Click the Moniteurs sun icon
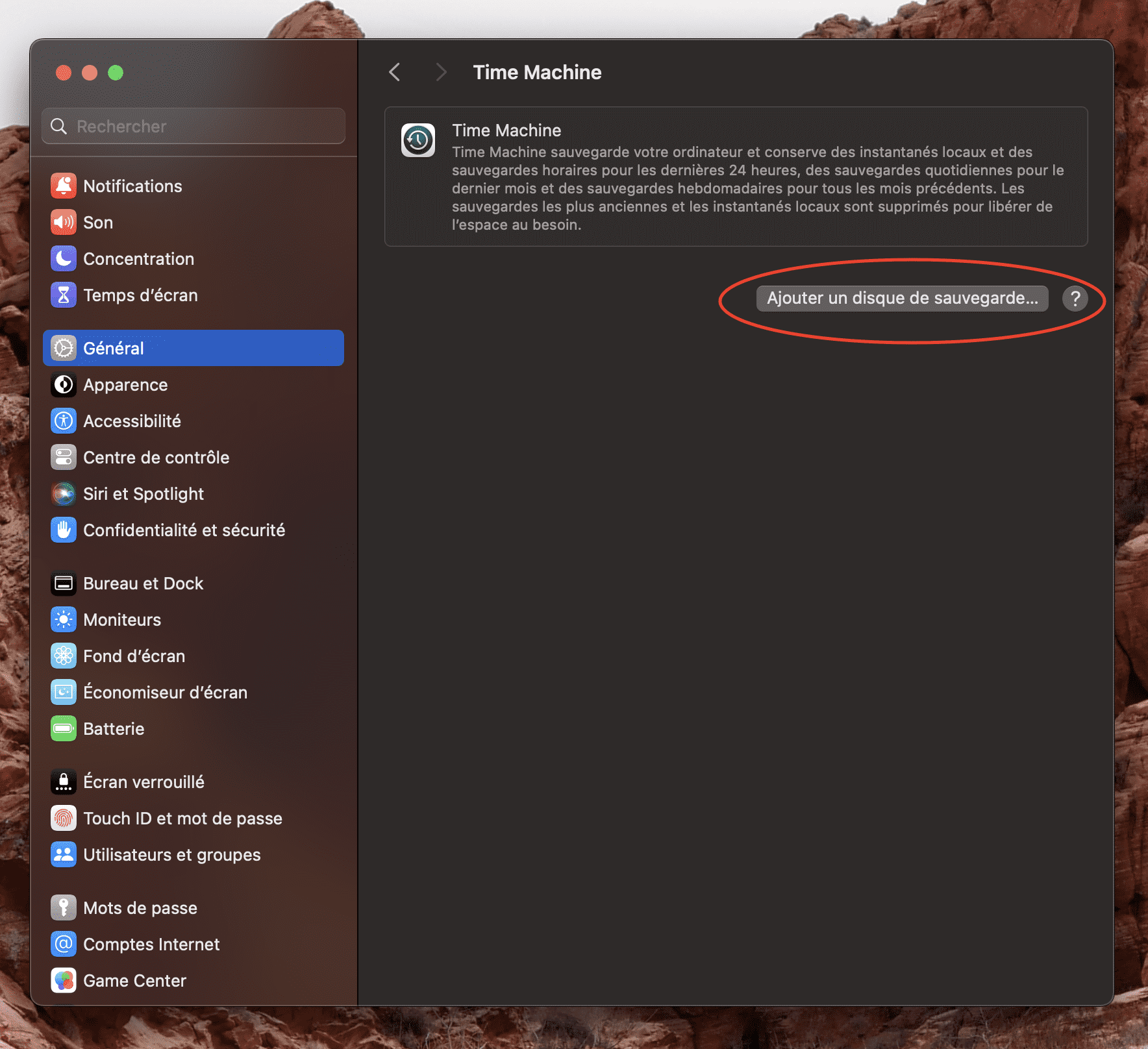The height and width of the screenshot is (1049, 1148). pyautogui.click(x=64, y=620)
